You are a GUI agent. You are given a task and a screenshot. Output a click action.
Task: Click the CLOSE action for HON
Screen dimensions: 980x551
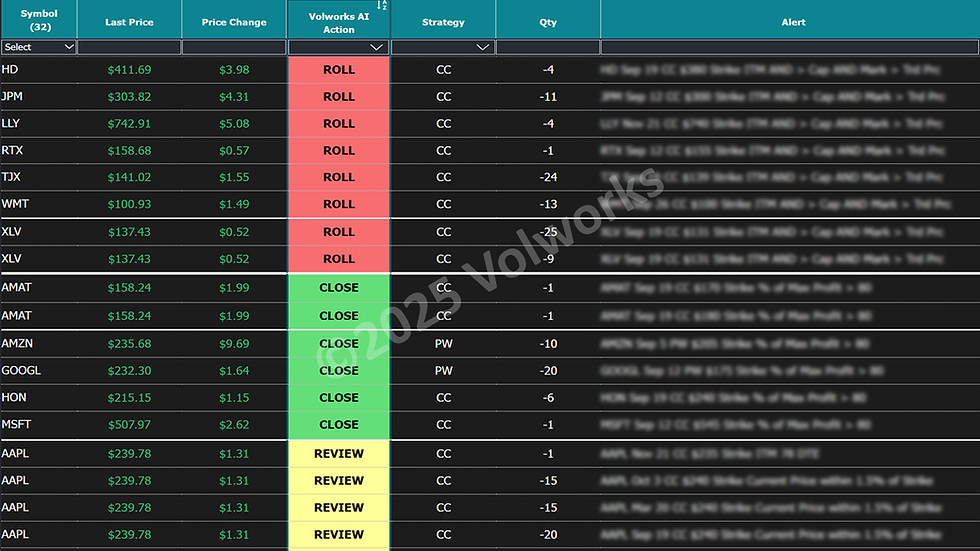pos(339,397)
